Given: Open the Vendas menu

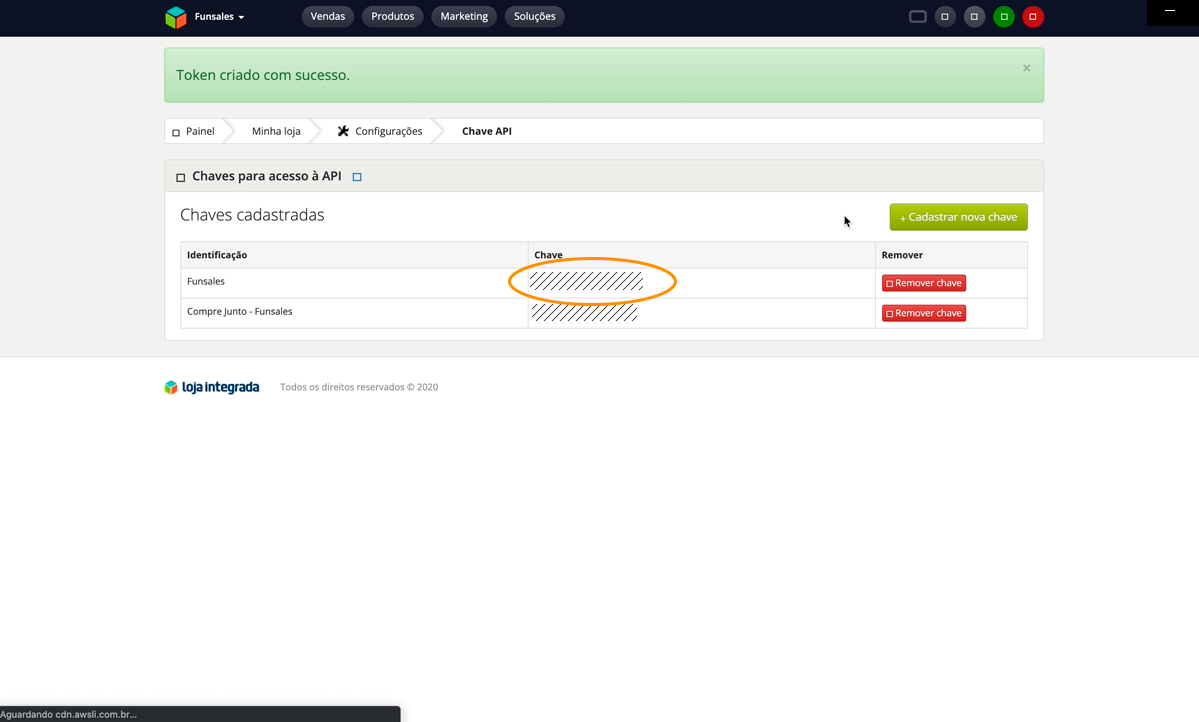Looking at the screenshot, I should [x=327, y=16].
